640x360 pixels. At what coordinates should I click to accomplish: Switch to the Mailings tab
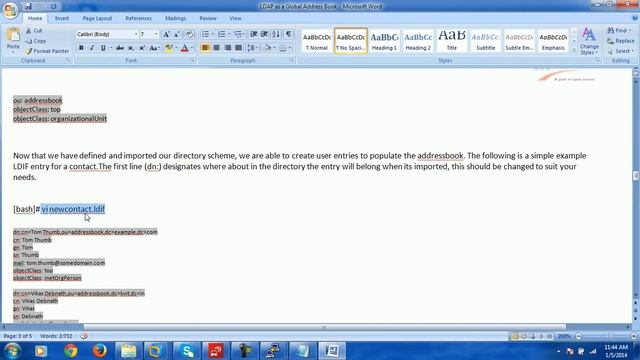pos(176,18)
